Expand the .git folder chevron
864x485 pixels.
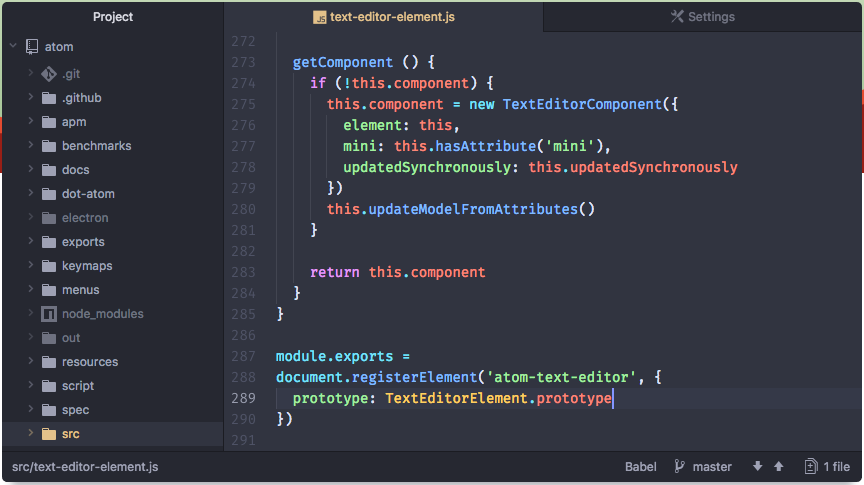(31, 72)
